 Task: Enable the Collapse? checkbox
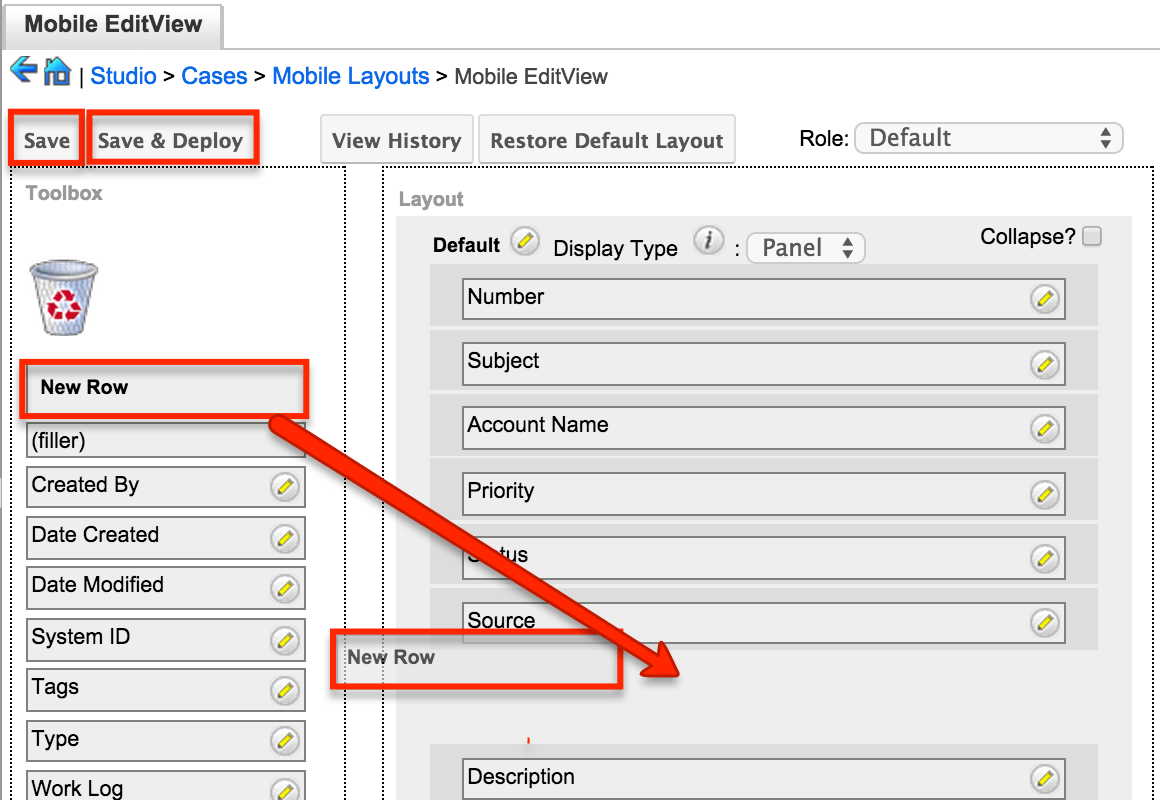(1092, 236)
